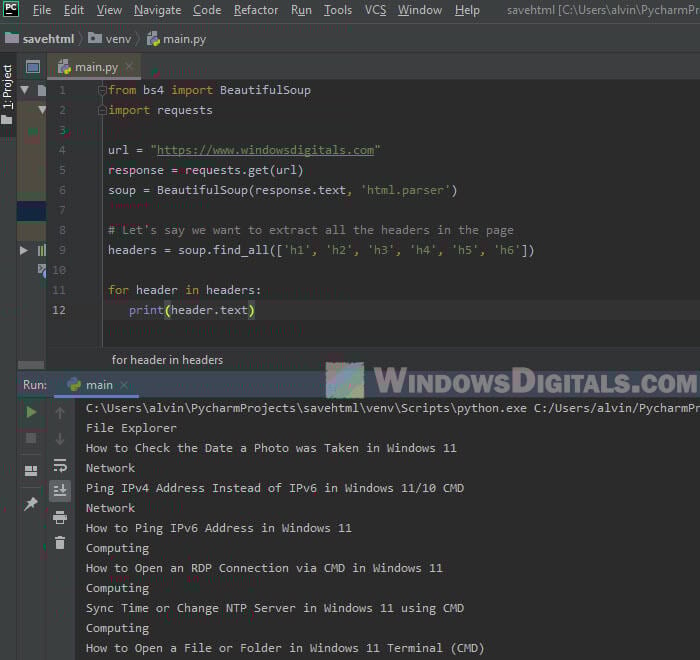Click 'How to Open an RDP Connection' output
This screenshot has height=660, width=700.
[x=264, y=568]
